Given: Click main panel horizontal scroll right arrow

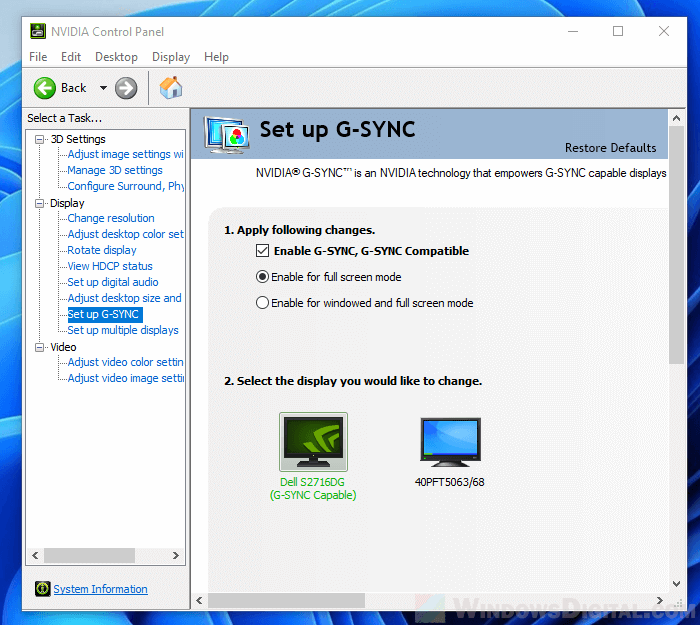Looking at the screenshot, I should tap(659, 600).
